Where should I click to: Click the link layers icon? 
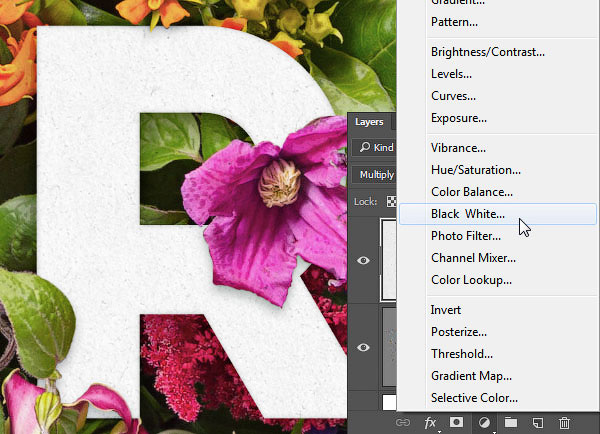pyautogui.click(x=403, y=423)
